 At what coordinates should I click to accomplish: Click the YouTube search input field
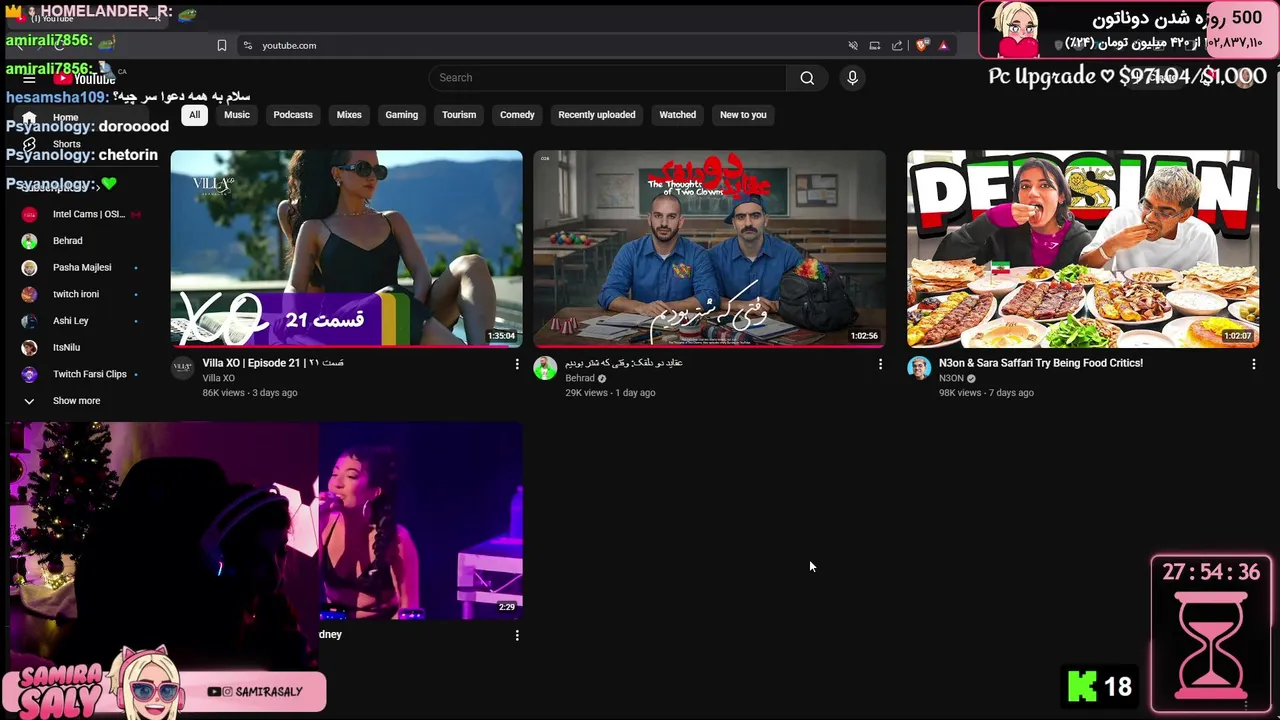pyautogui.click(x=608, y=78)
